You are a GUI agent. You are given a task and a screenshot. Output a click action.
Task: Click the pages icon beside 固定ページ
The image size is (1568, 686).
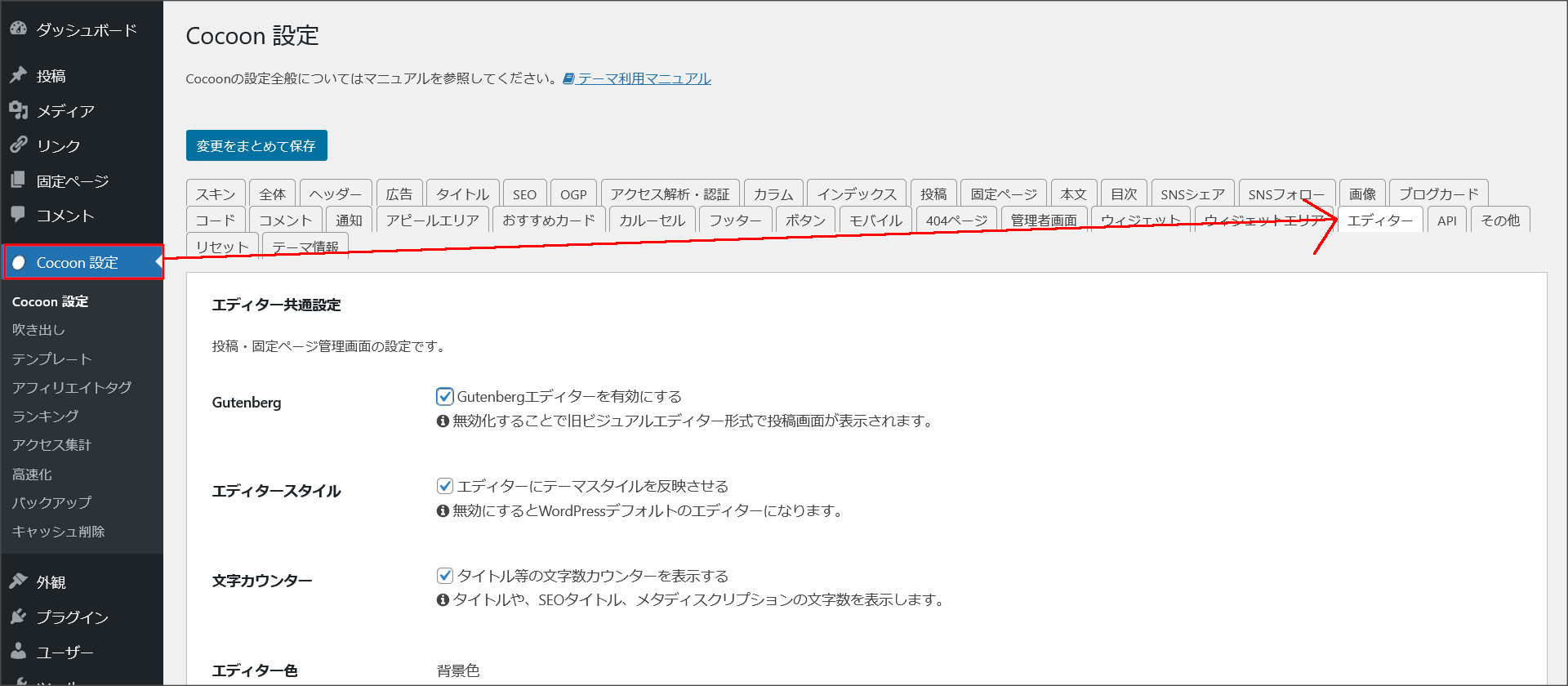coord(18,180)
